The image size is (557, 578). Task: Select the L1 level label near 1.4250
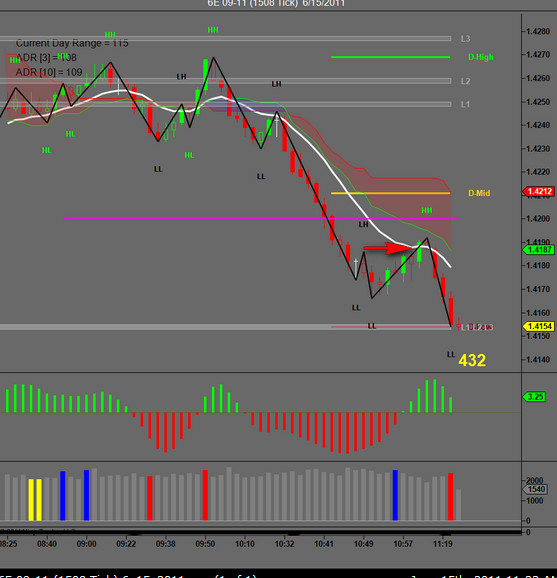click(x=465, y=105)
